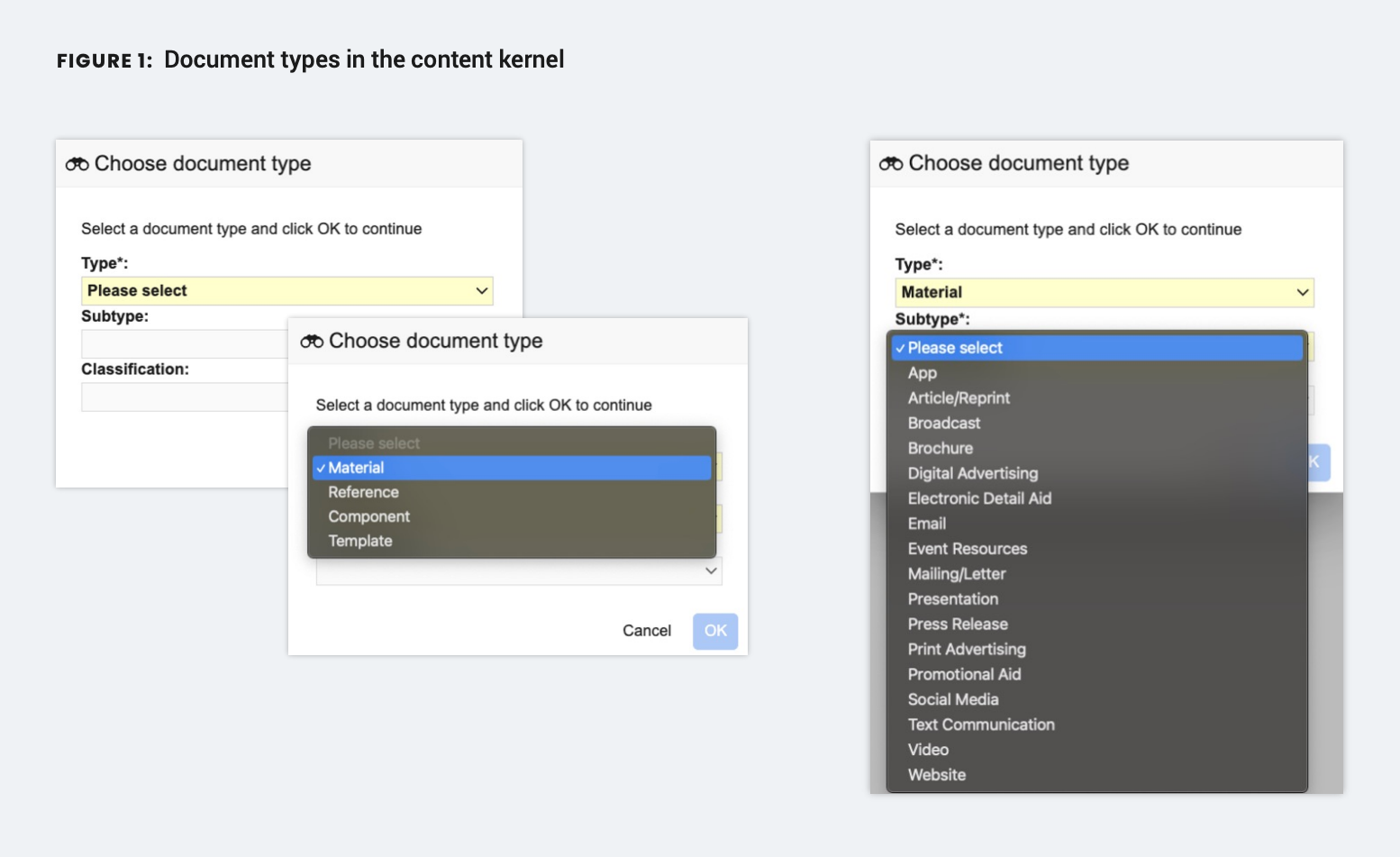Select Website at bottom of subtype list

[937, 775]
